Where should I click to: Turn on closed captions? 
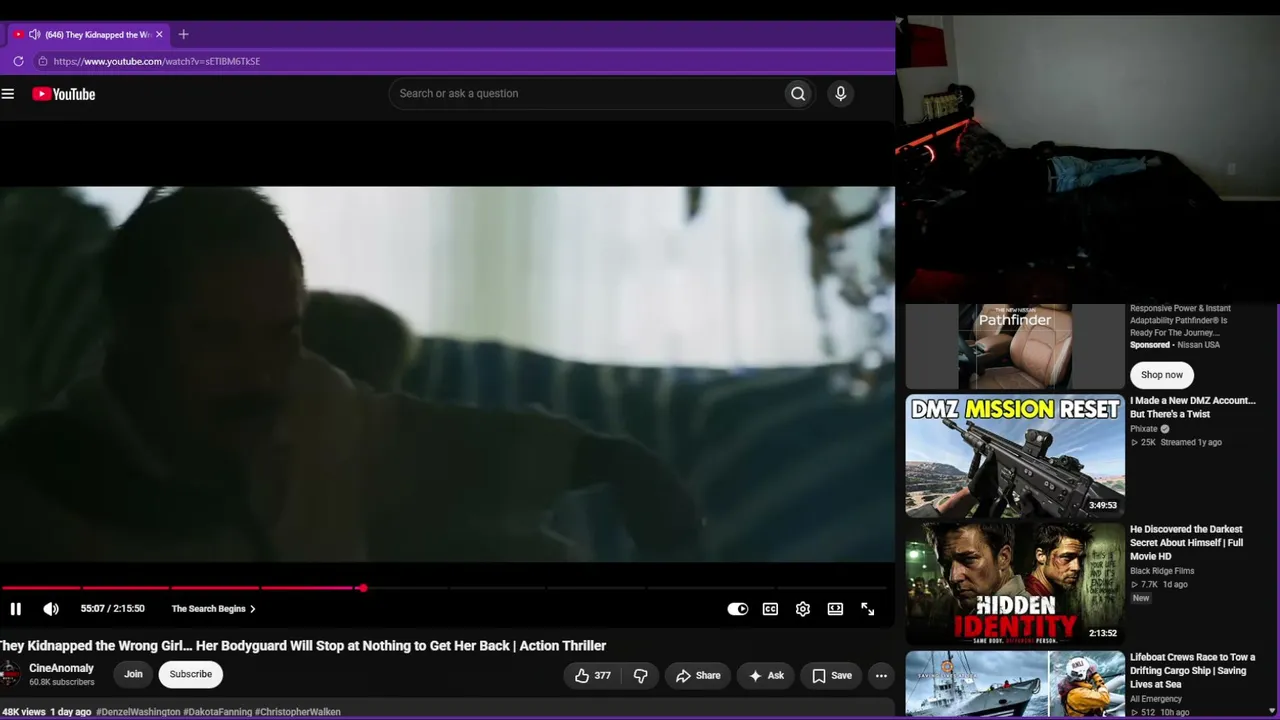770,609
